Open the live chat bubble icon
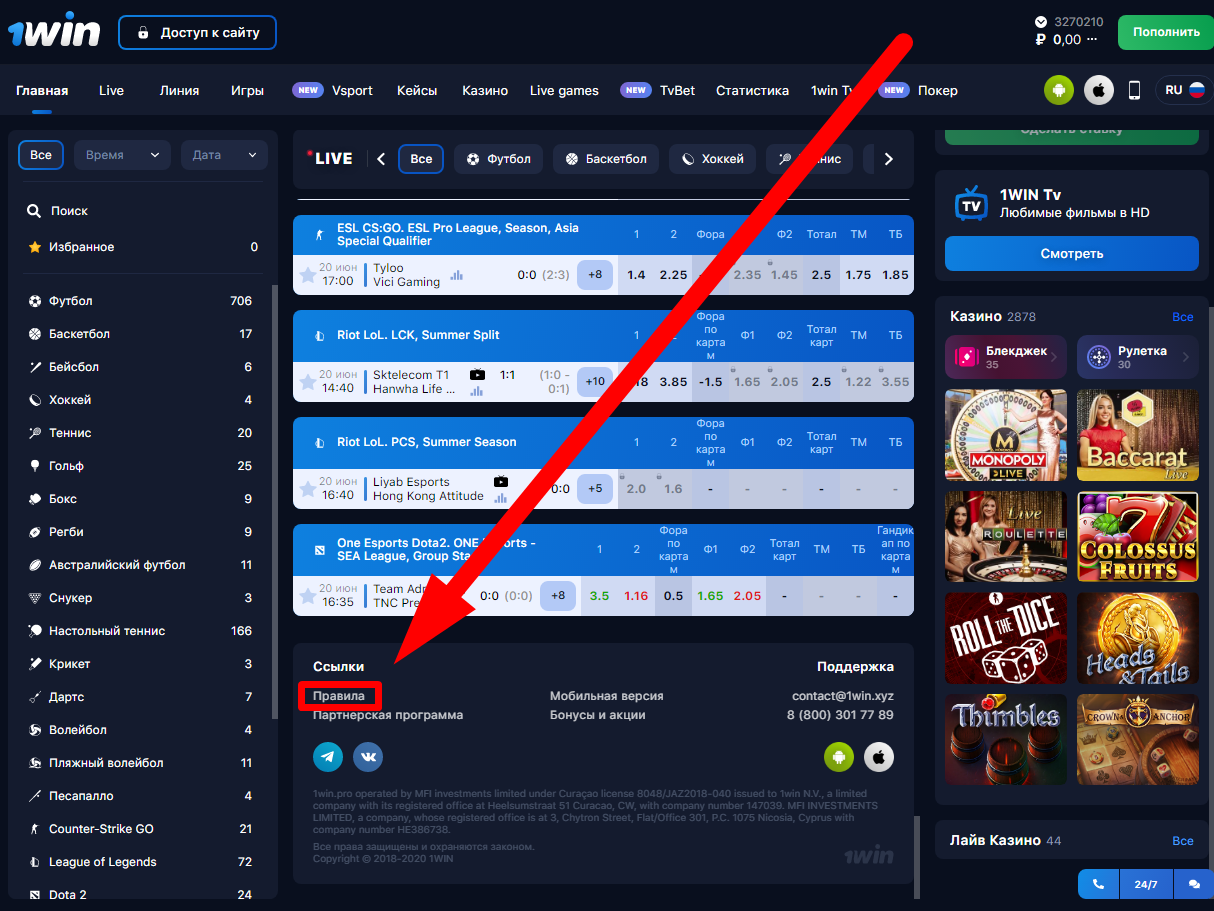This screenshot has height=911, width=1214. tap(1194, 885)
